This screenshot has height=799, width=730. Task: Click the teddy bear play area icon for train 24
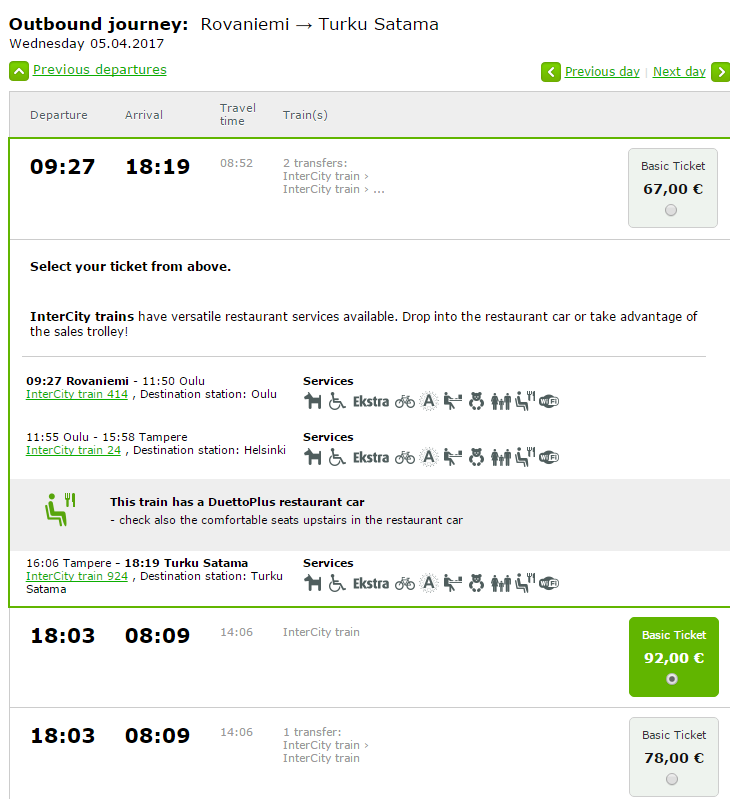tap(476, 457)
